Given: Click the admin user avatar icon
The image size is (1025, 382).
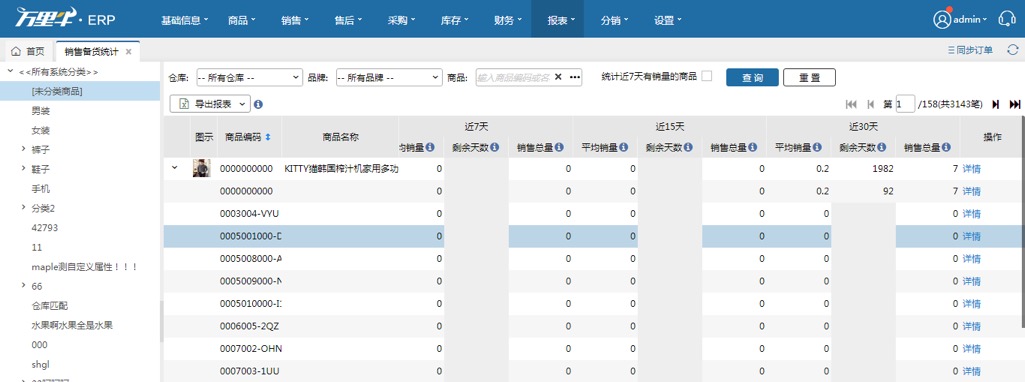Looking at the screenshot, I should [x=942, y=20].
